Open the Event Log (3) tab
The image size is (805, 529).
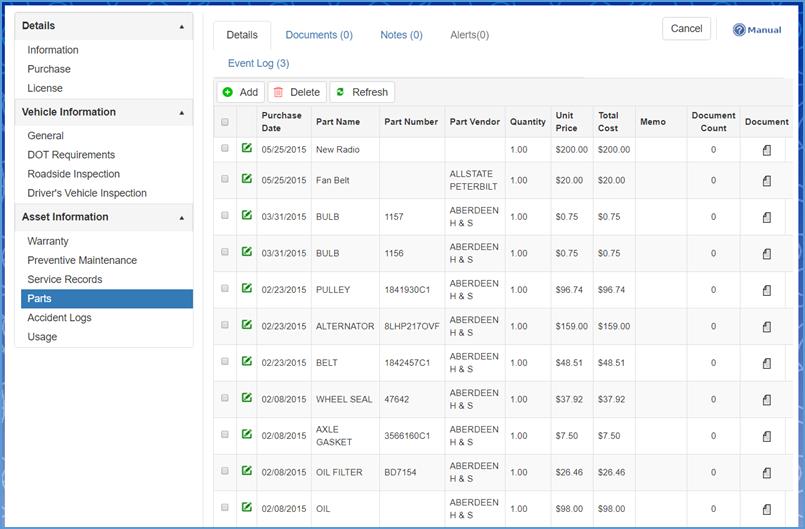258,63
